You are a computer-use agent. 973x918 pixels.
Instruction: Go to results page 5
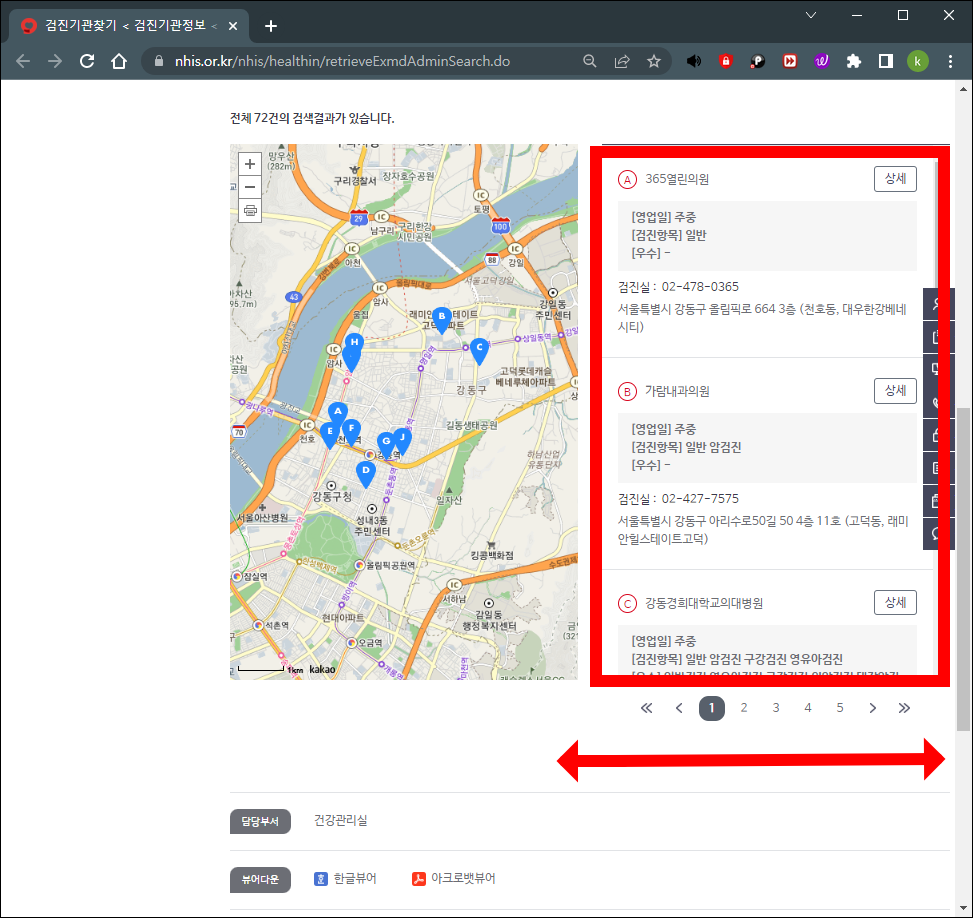[840, 708]
